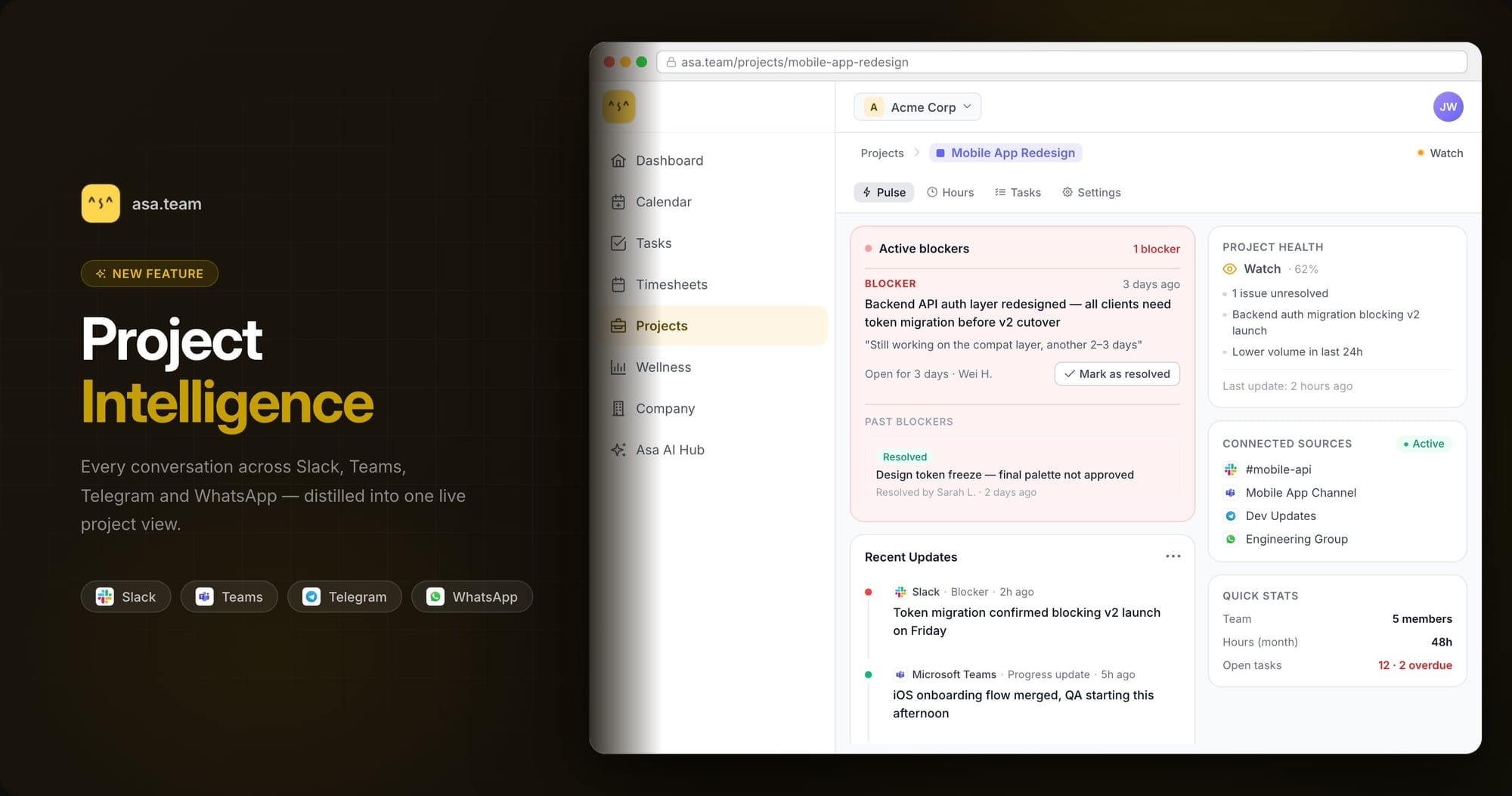The width and height of the screenshot is (1512, 796).
Task: Open the Projects breadcrumb dropdown
Action: point(881,153)
